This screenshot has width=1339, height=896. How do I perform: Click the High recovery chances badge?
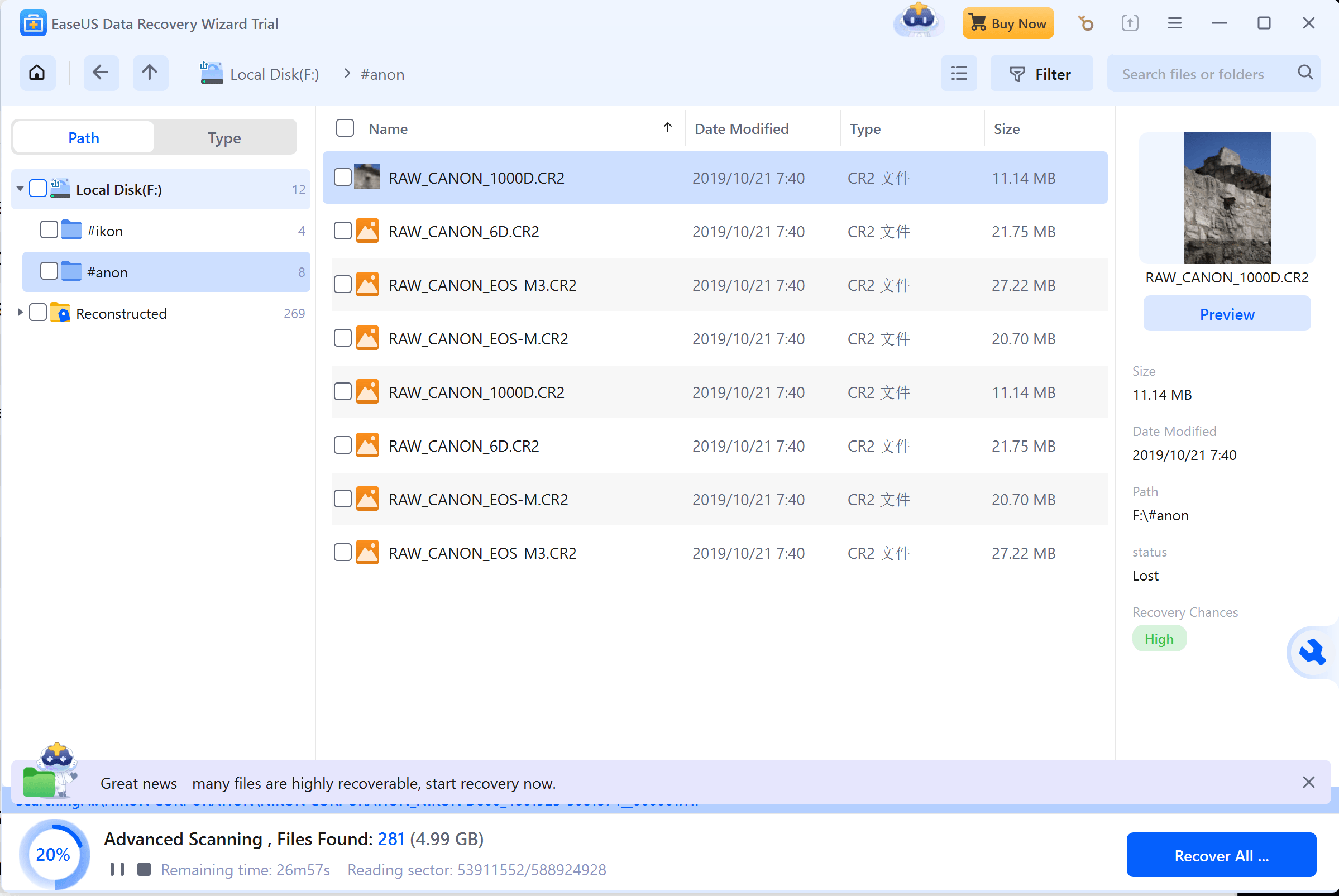[1159, 638]
